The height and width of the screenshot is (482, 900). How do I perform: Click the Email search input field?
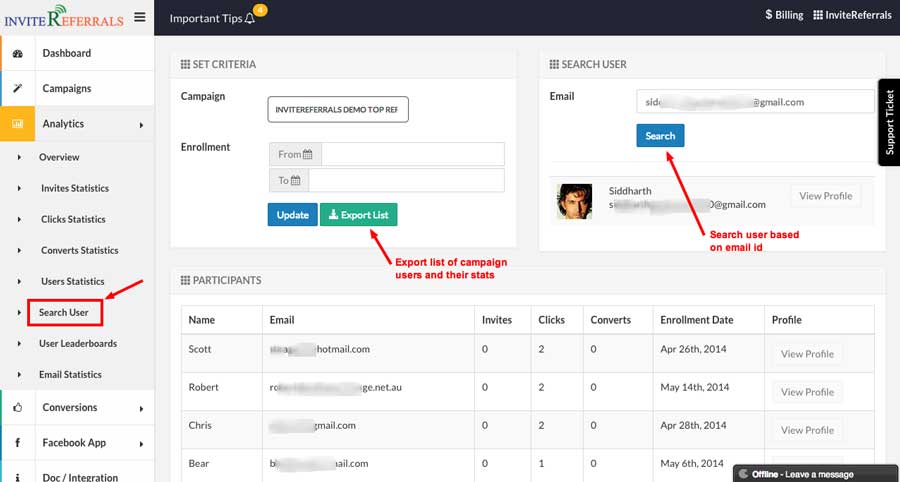(x=755, y=102)
